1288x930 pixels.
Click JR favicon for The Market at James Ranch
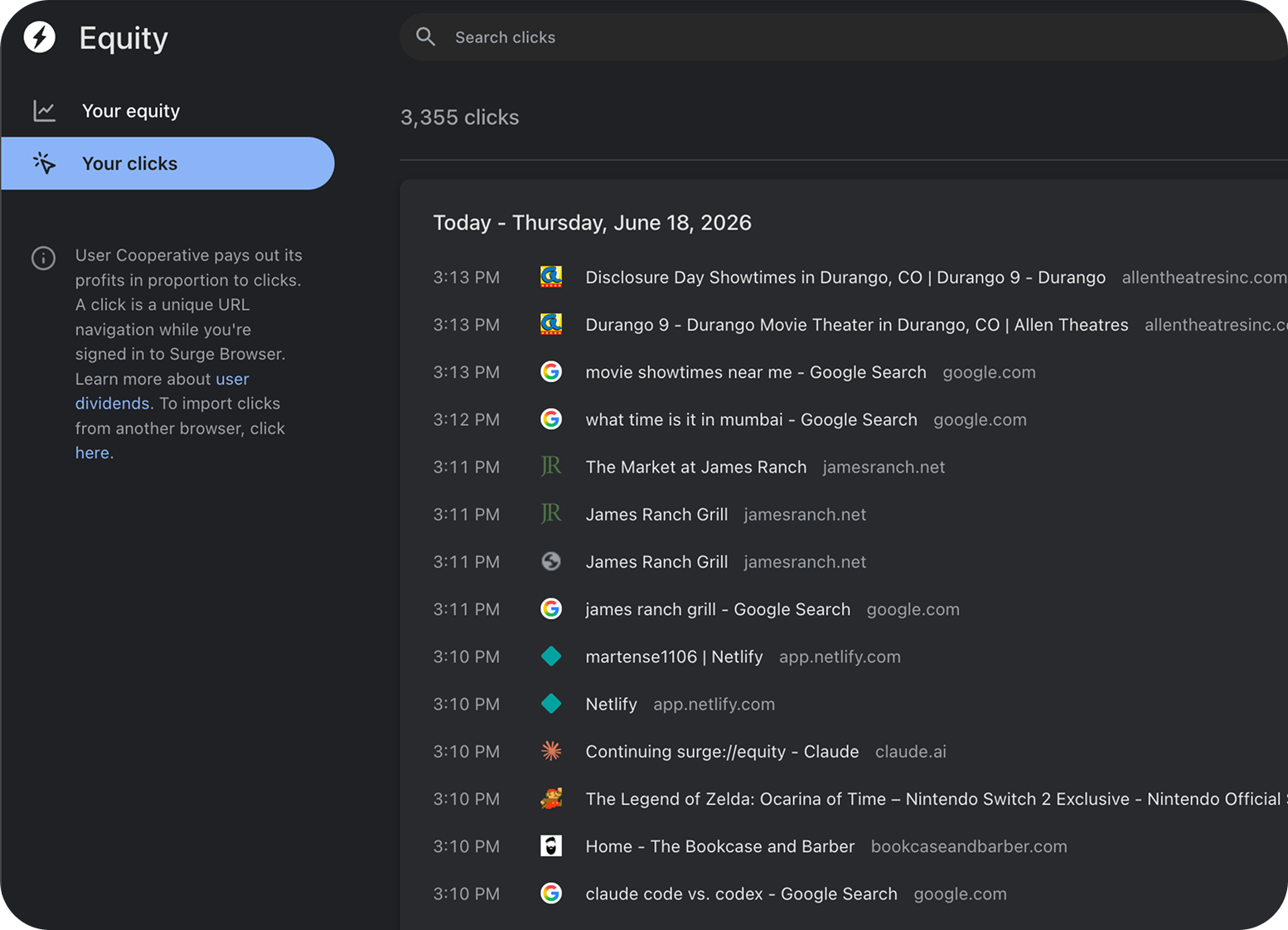(551, 467)
